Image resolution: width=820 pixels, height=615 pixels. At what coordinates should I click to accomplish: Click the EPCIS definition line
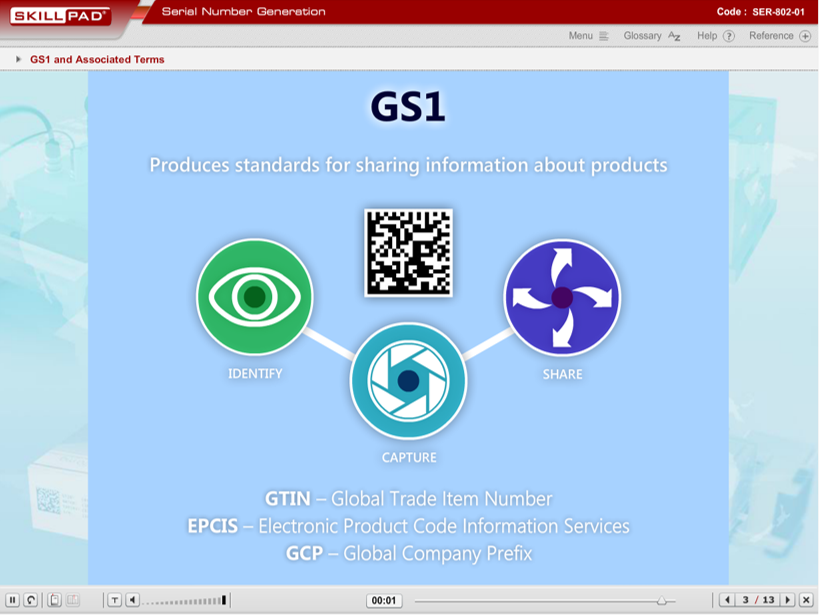pyautogui.click(x=408, y=526)
